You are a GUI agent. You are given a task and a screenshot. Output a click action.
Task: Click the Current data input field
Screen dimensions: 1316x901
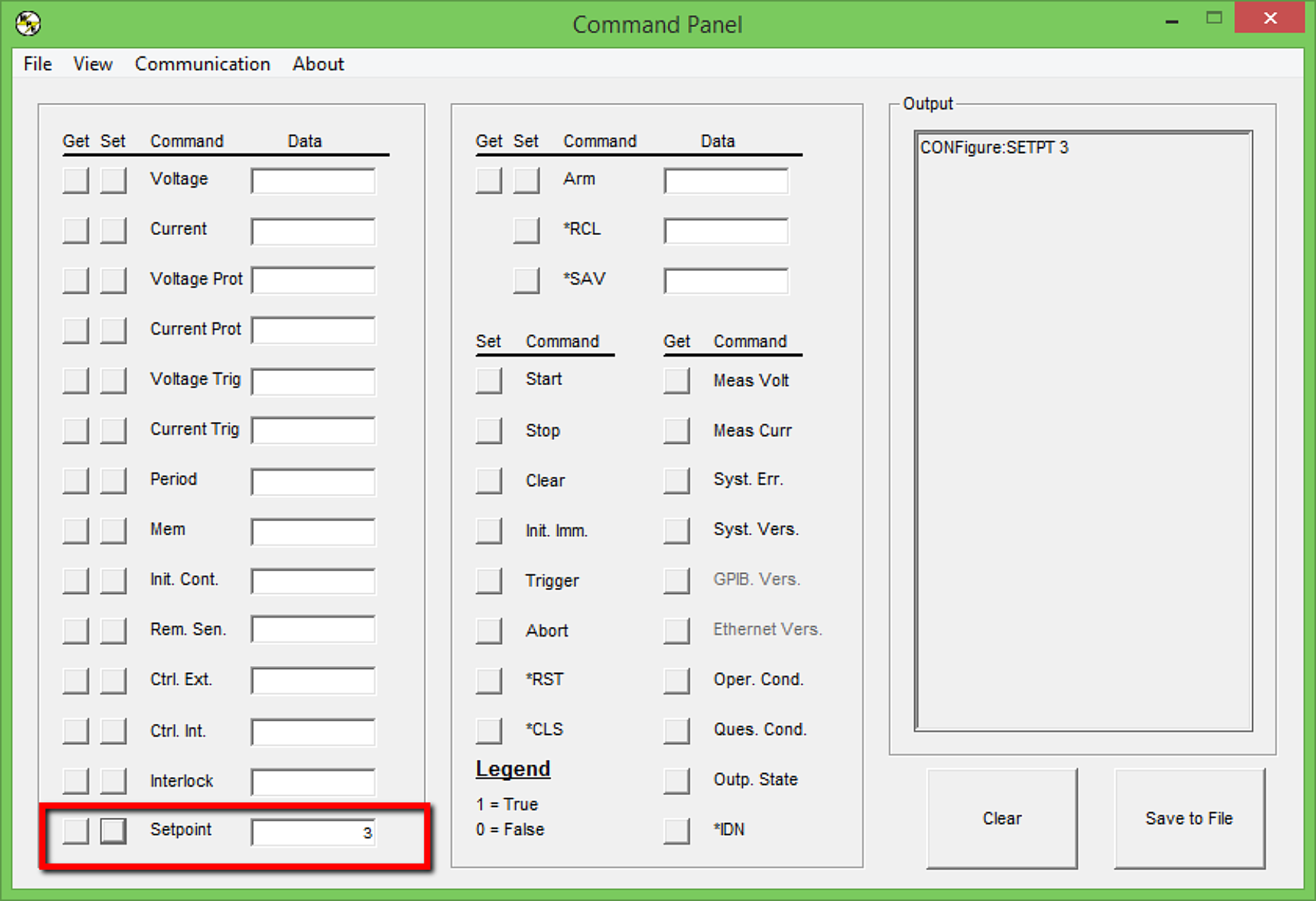(313, 231)
